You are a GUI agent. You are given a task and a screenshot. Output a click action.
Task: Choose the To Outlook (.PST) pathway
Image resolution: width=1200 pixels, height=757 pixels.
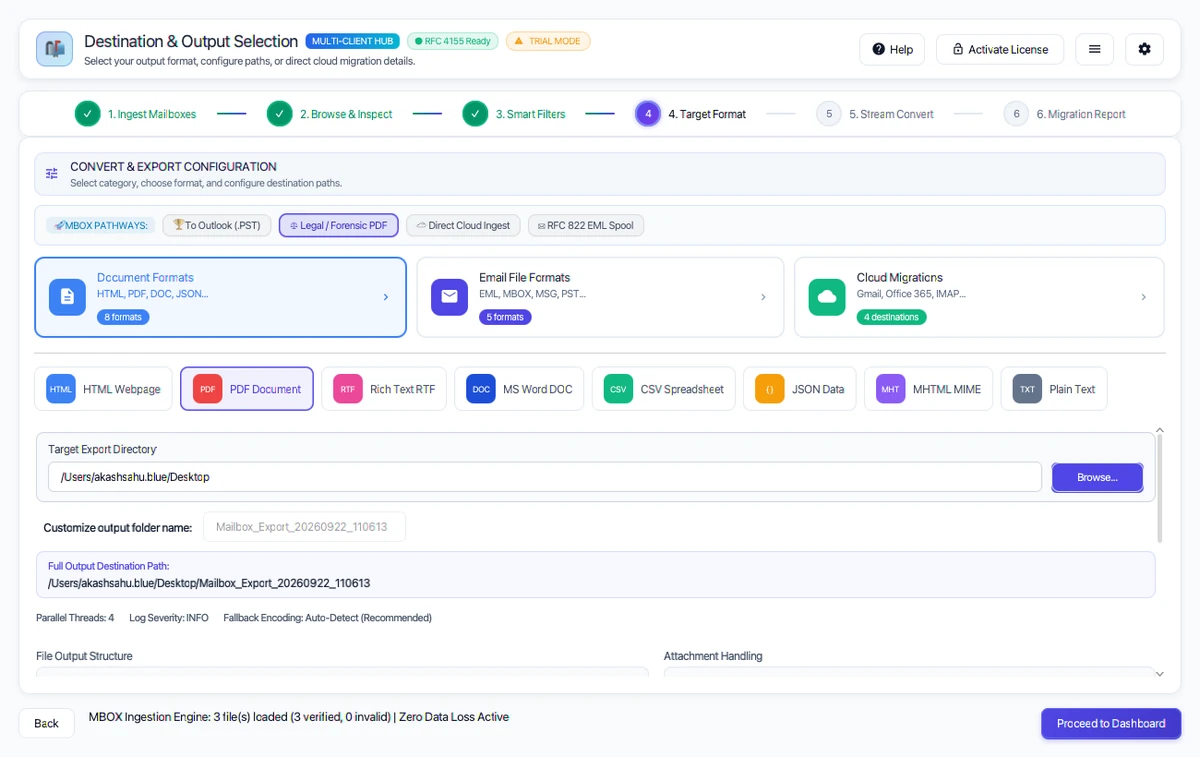click(x=217, y=225)
